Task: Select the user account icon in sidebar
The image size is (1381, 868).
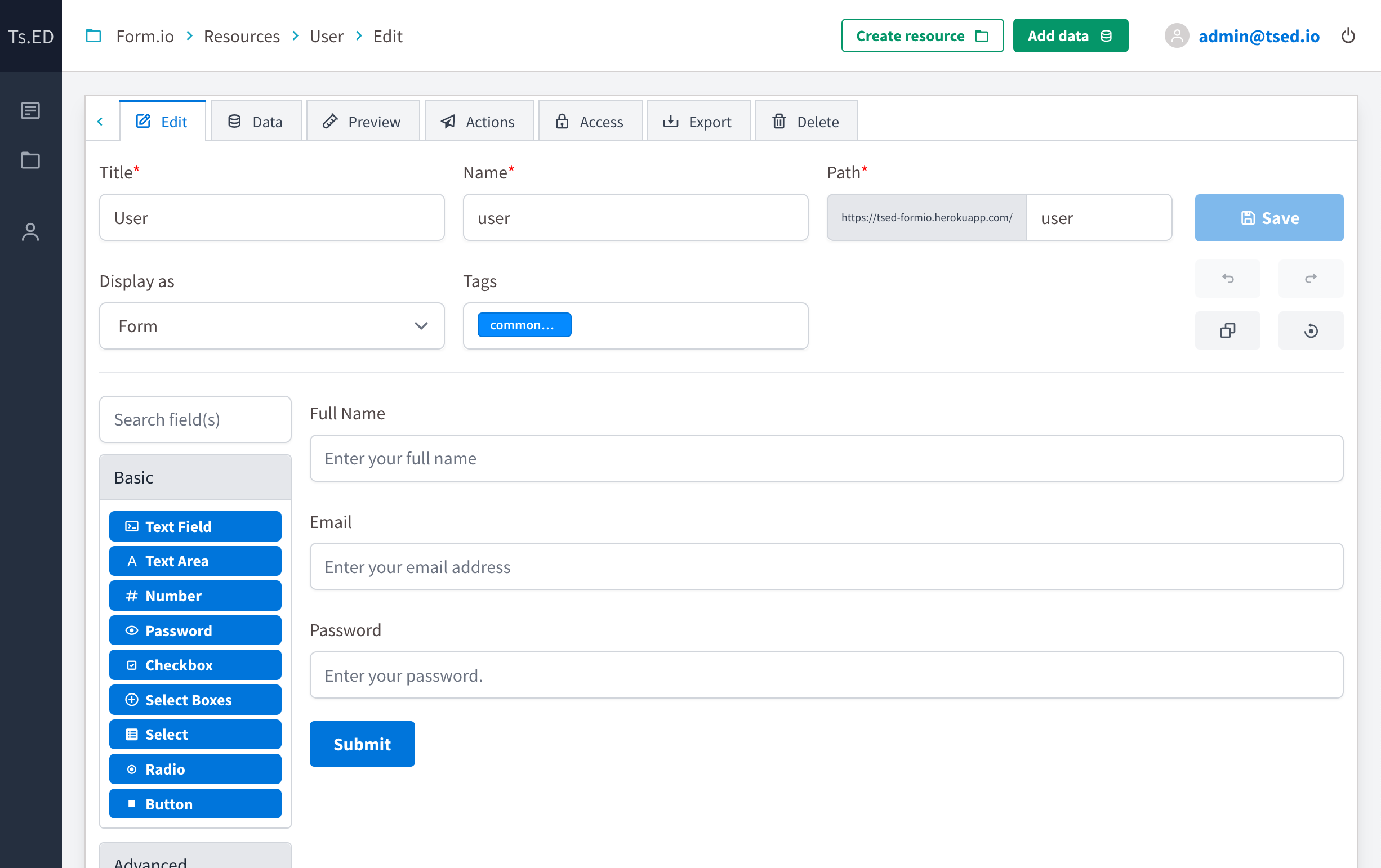Action: (30, 232)
